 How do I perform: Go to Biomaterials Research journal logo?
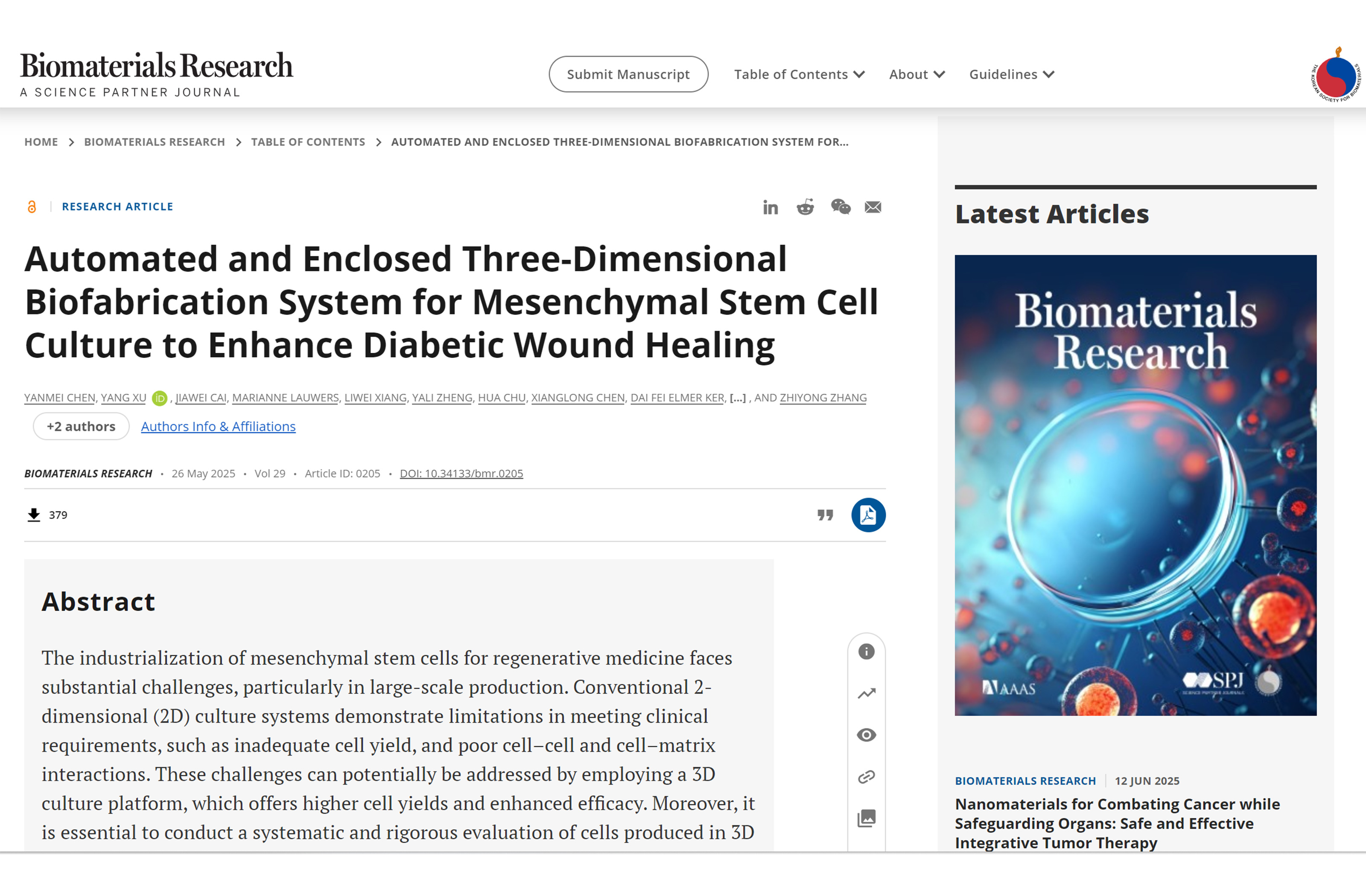(x=156, y=74)
